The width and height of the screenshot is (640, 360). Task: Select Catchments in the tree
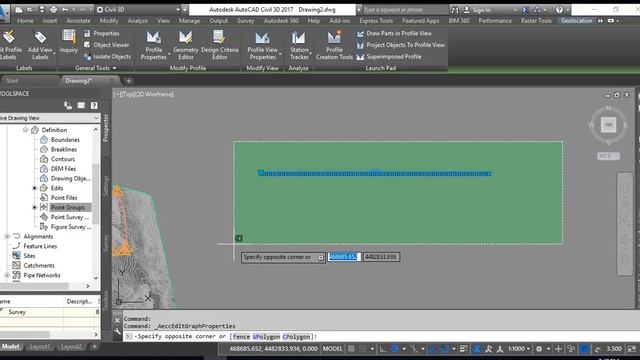pos(39,266)
